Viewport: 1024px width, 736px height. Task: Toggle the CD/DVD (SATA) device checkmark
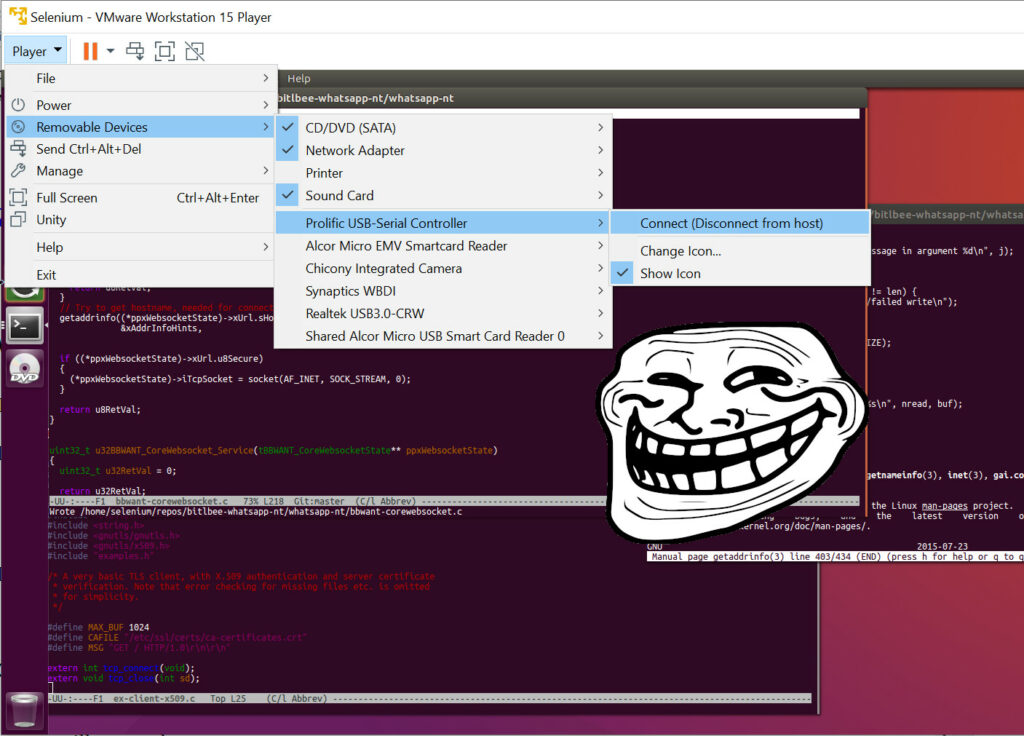pos(287,127)
